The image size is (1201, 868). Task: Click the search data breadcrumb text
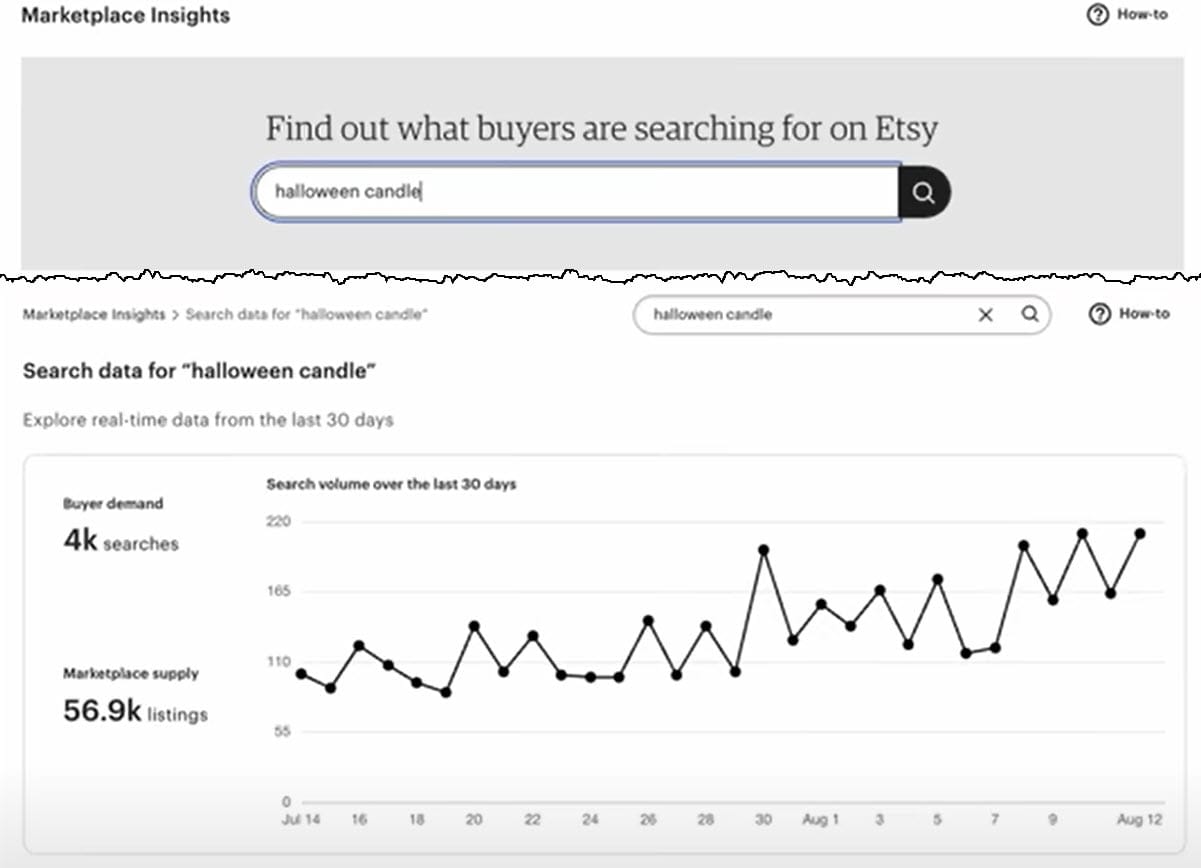307,315
